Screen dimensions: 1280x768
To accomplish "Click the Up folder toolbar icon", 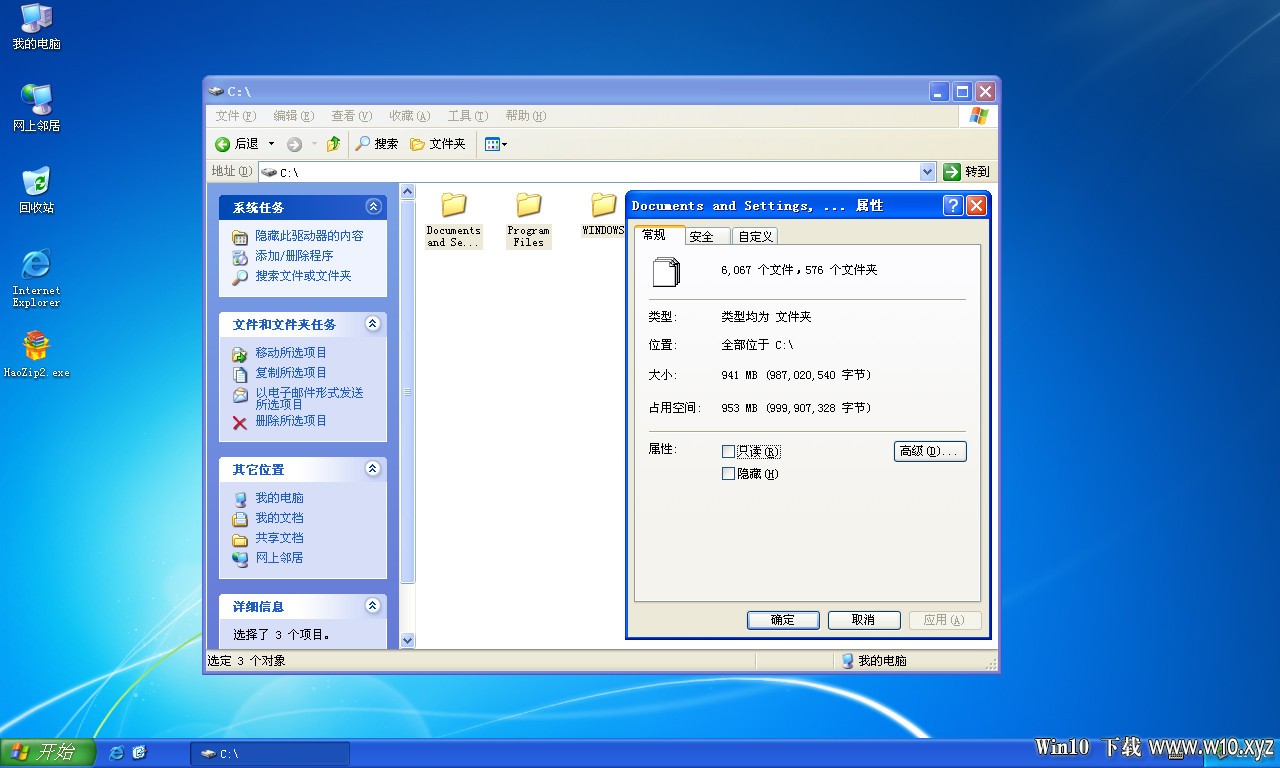I will click(x=333, y=144).
